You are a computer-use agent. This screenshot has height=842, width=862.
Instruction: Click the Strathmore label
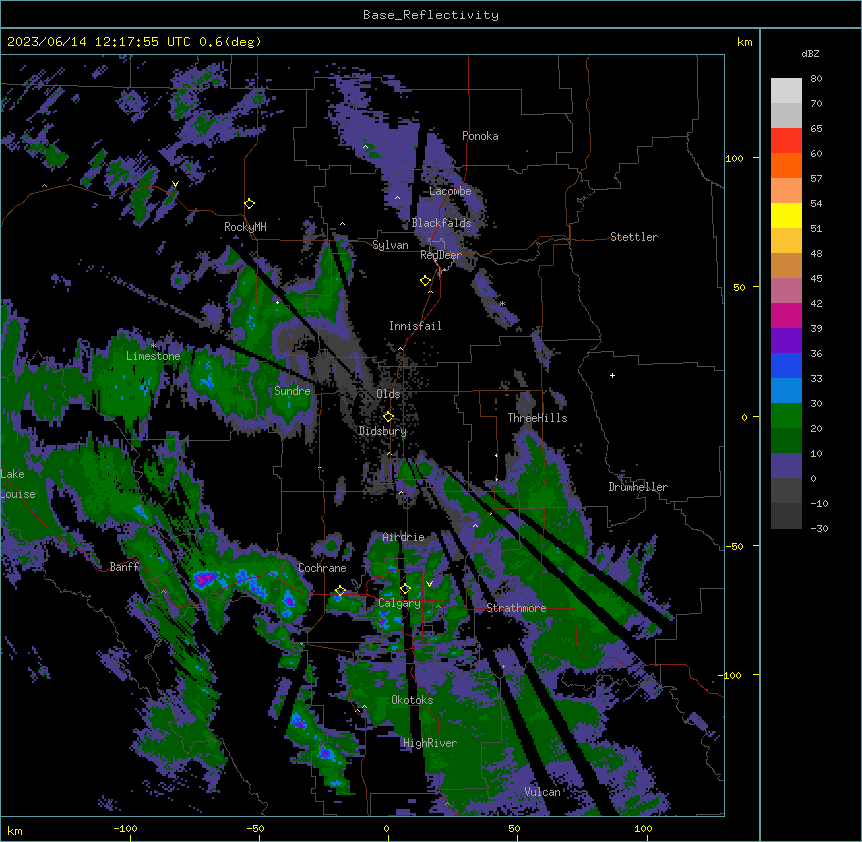516,608
